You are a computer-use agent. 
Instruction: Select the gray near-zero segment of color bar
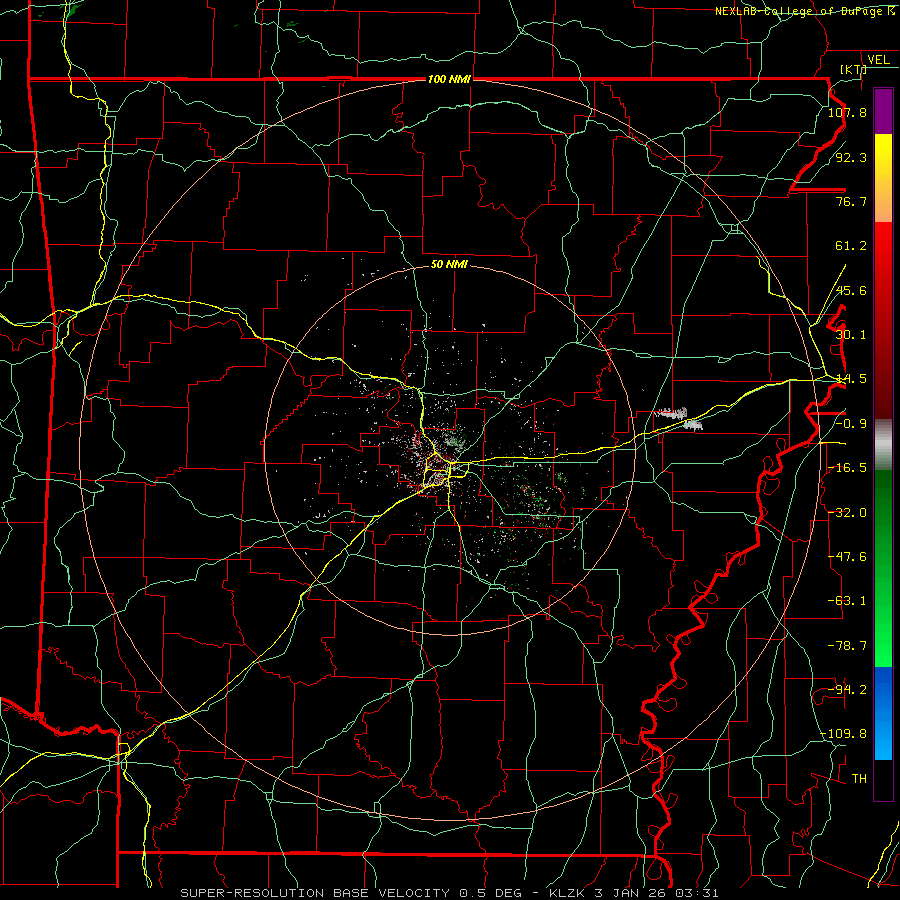coord(883,445)
